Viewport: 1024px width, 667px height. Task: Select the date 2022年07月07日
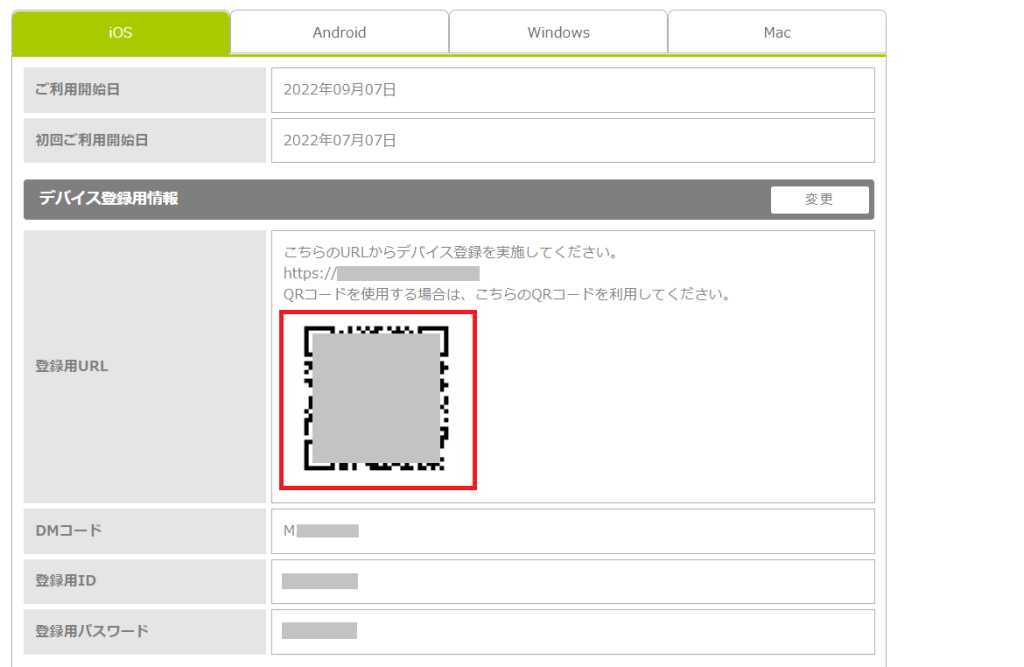tap(340, 140)
